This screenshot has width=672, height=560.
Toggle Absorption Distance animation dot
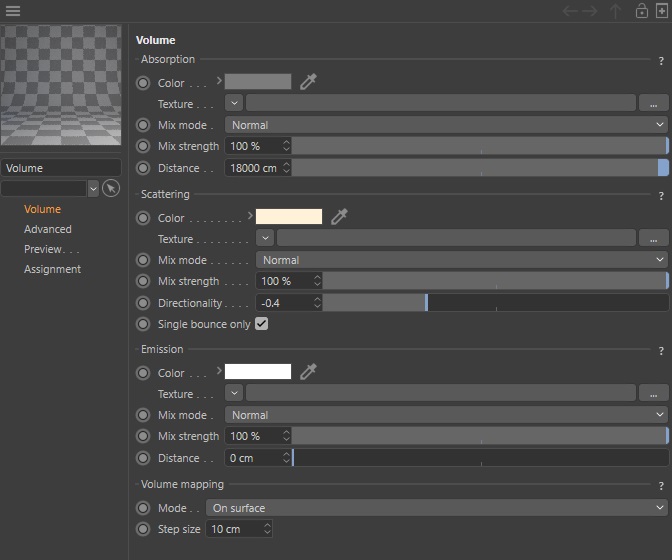143,168
